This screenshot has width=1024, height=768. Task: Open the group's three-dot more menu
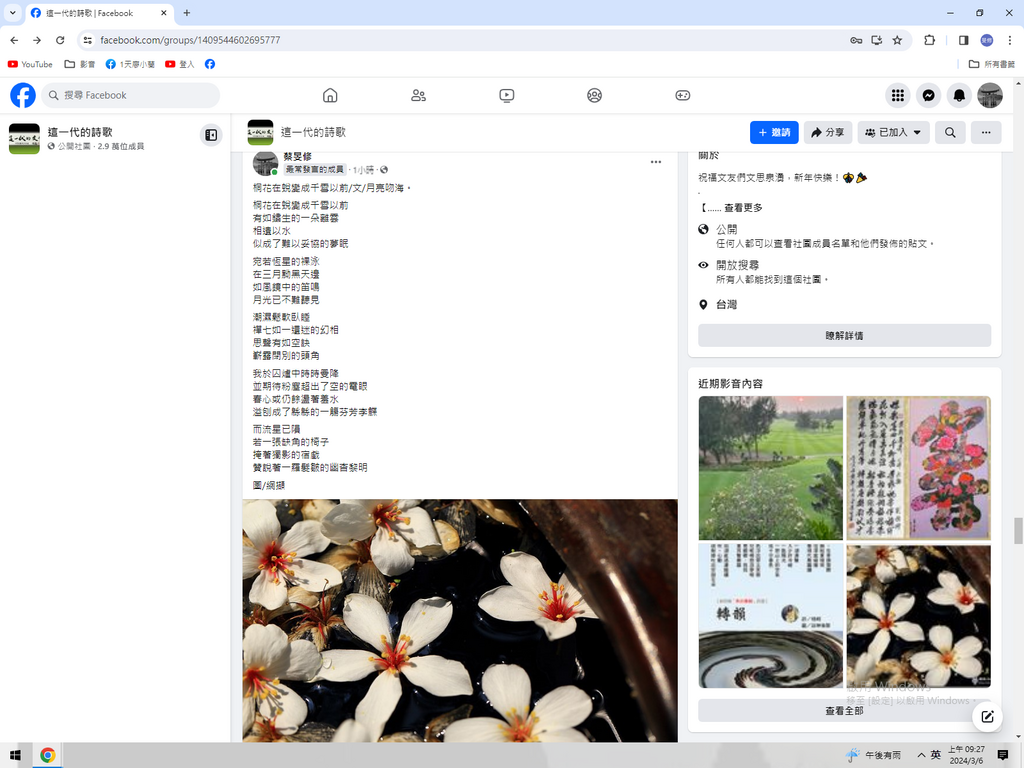click(985, 132)
